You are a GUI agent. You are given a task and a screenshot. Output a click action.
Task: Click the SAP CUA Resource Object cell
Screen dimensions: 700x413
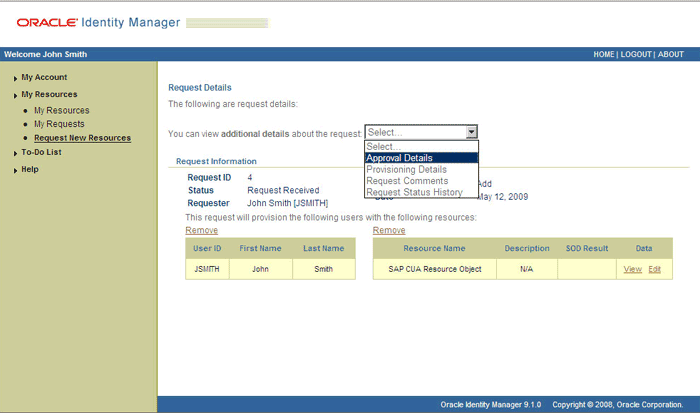pos(435,269)
